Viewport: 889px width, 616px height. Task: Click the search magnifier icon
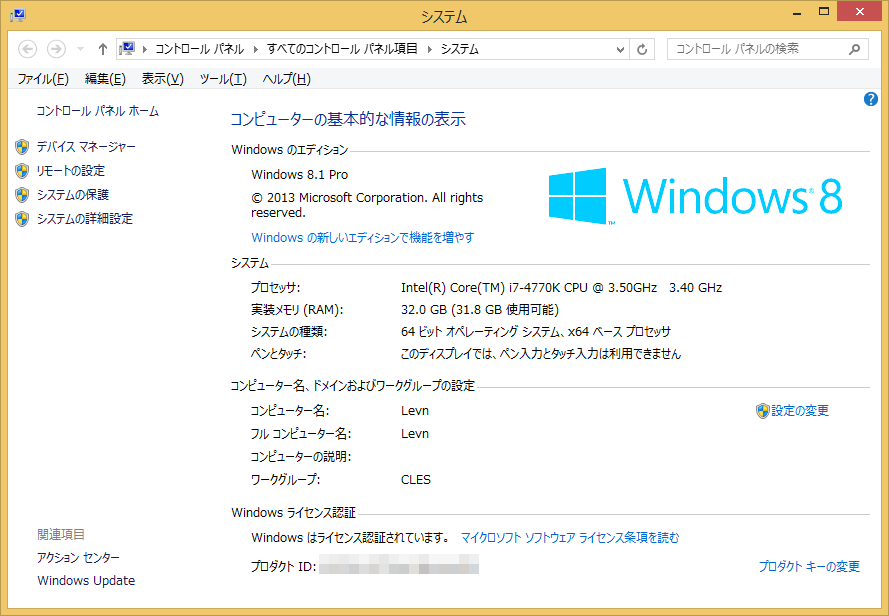pos(855,49)
